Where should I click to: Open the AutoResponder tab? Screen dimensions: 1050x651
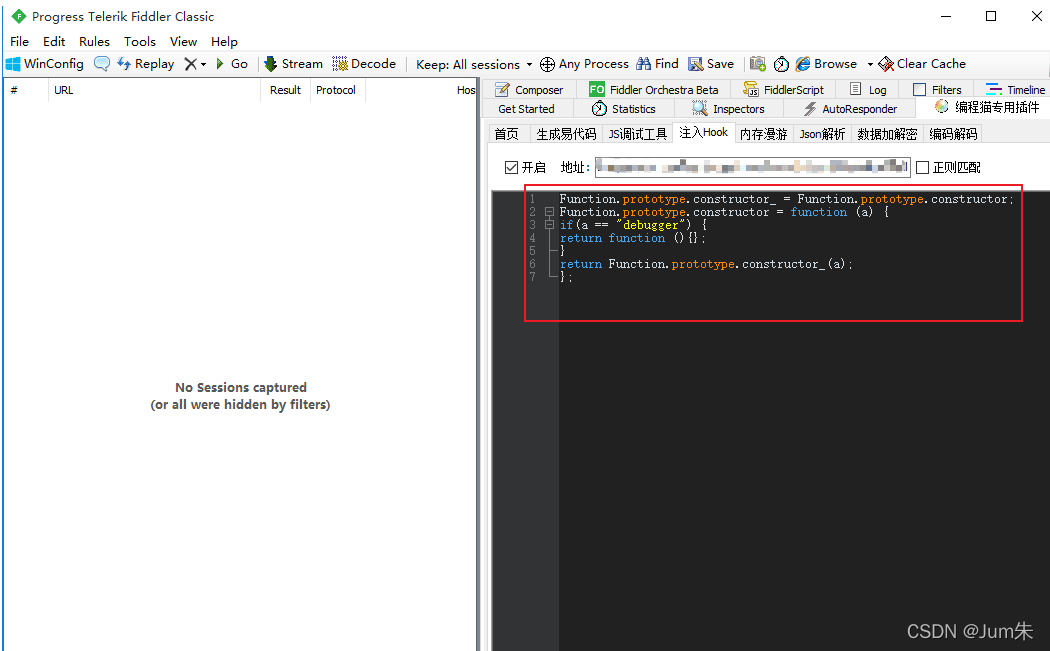coord(850,109)
